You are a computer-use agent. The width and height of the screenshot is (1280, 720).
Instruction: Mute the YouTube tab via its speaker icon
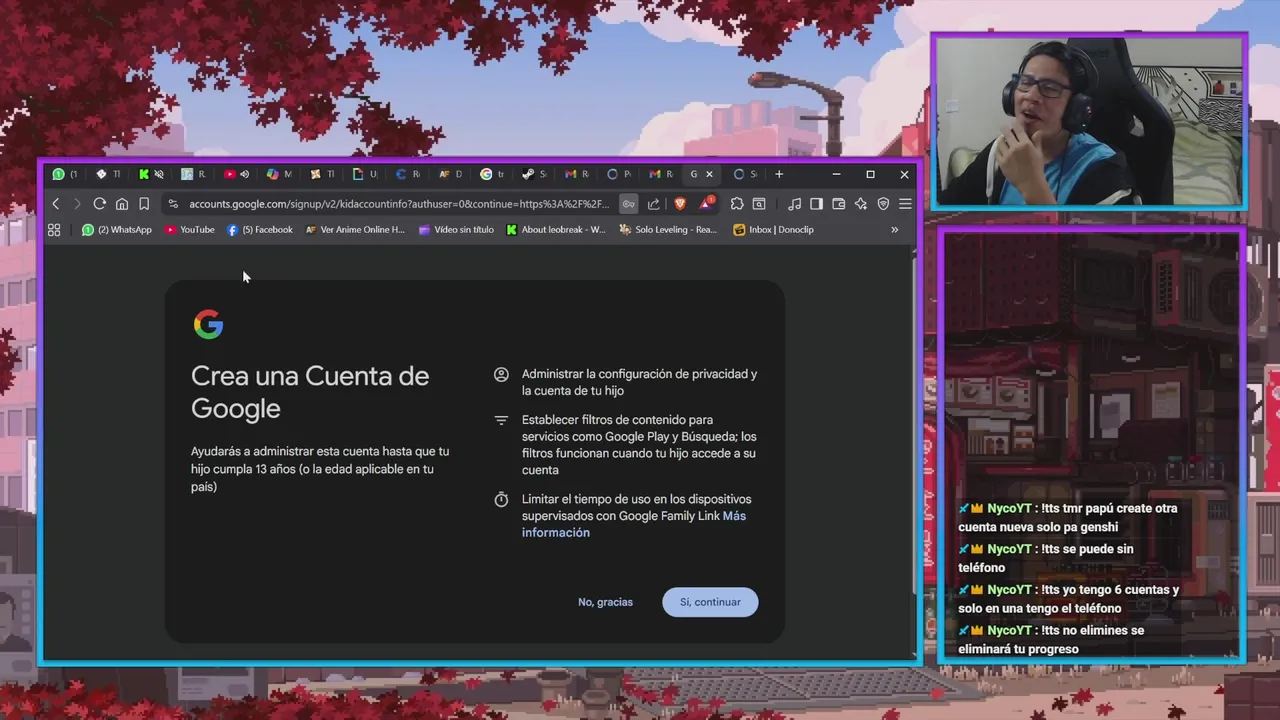[x=244, y=174]
